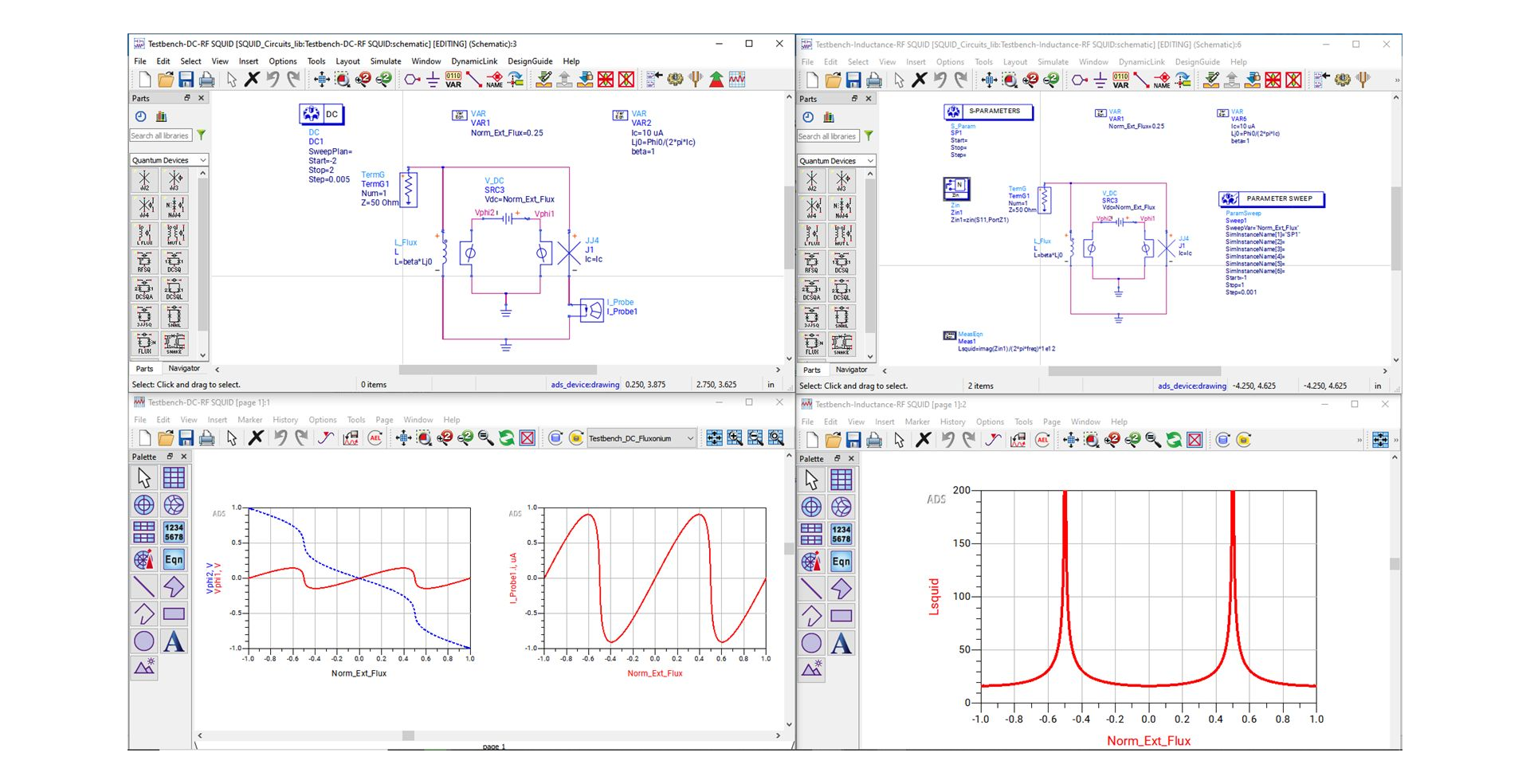
Task: Click Search all libraries field in DC-RF schematic
Action: click(x=160, y=135)
